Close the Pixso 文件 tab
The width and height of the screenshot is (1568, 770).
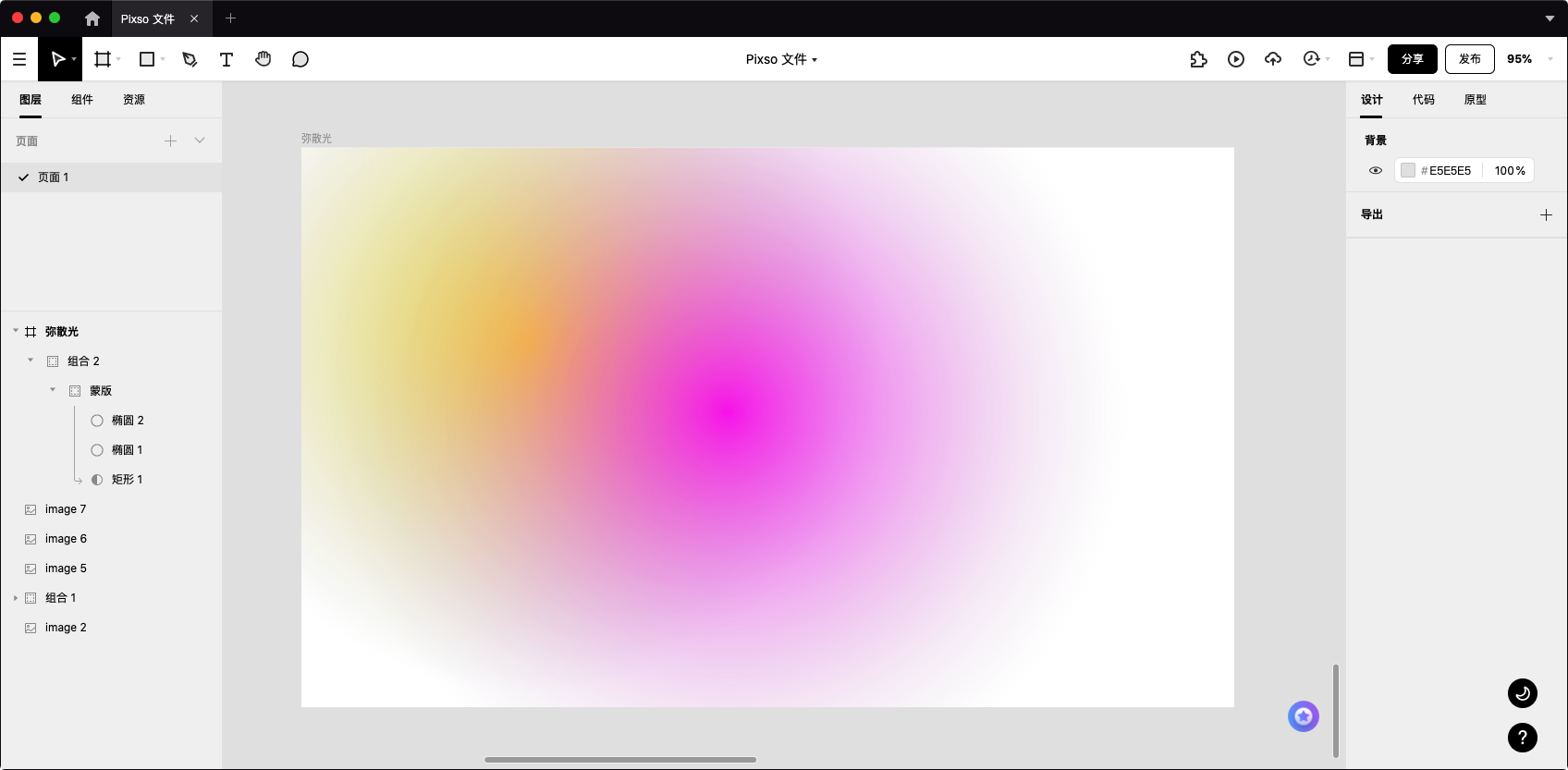[x=194, y=18]
